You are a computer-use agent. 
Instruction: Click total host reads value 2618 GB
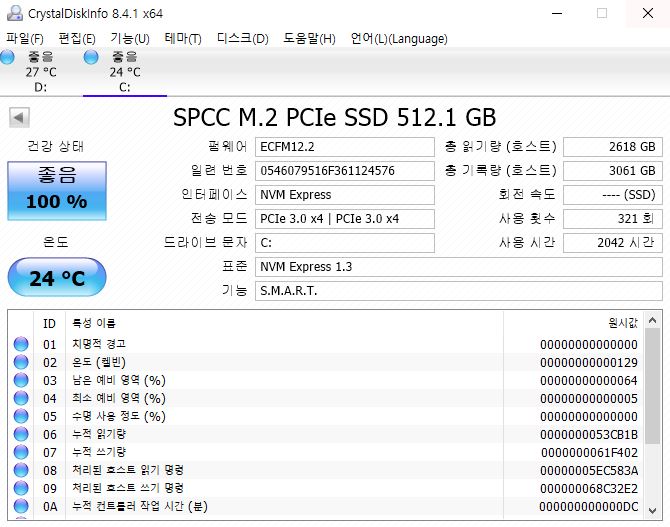(x=613, y=147)
